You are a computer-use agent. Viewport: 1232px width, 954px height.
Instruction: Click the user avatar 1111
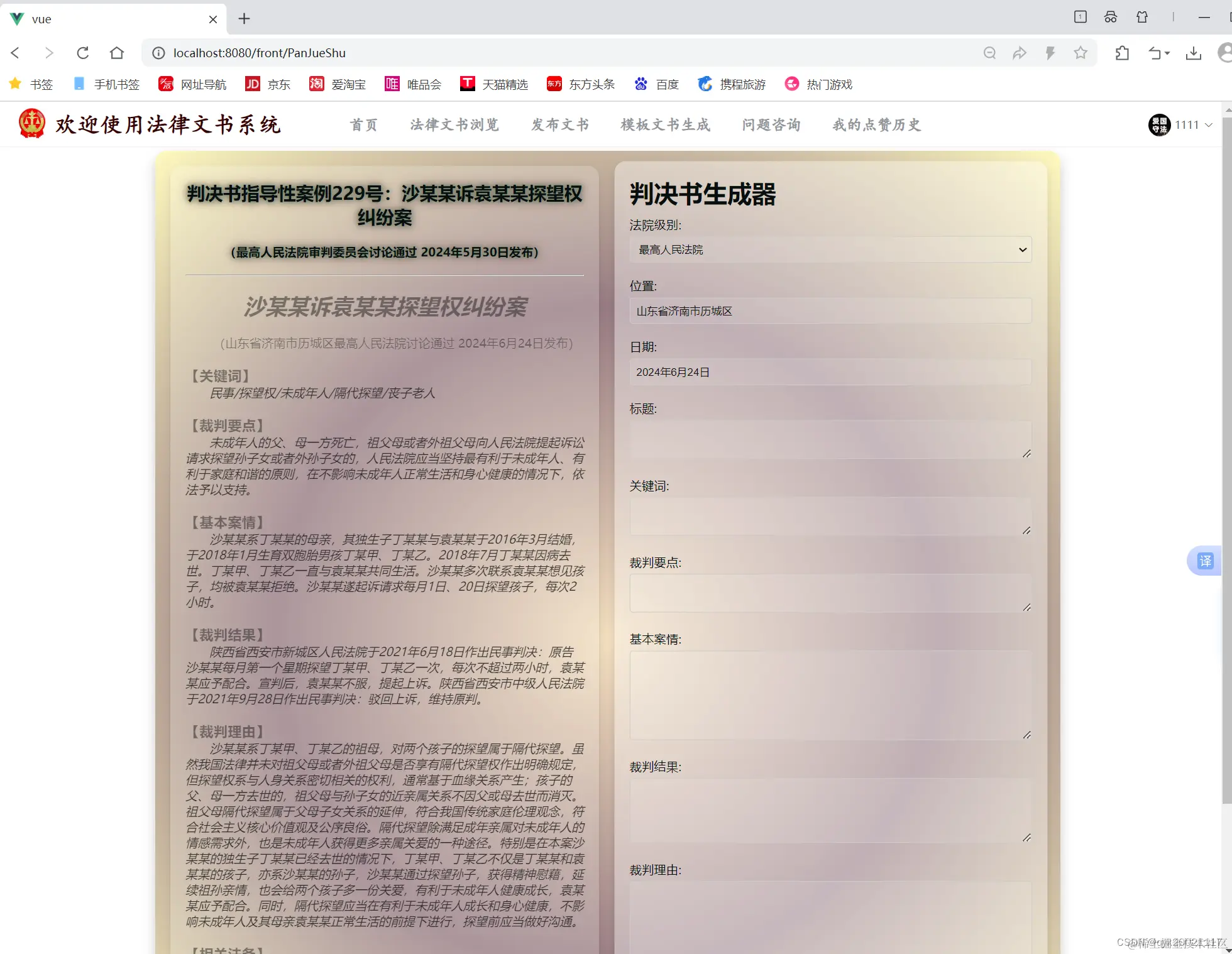pyautogui.click(x=1158, y=124)
